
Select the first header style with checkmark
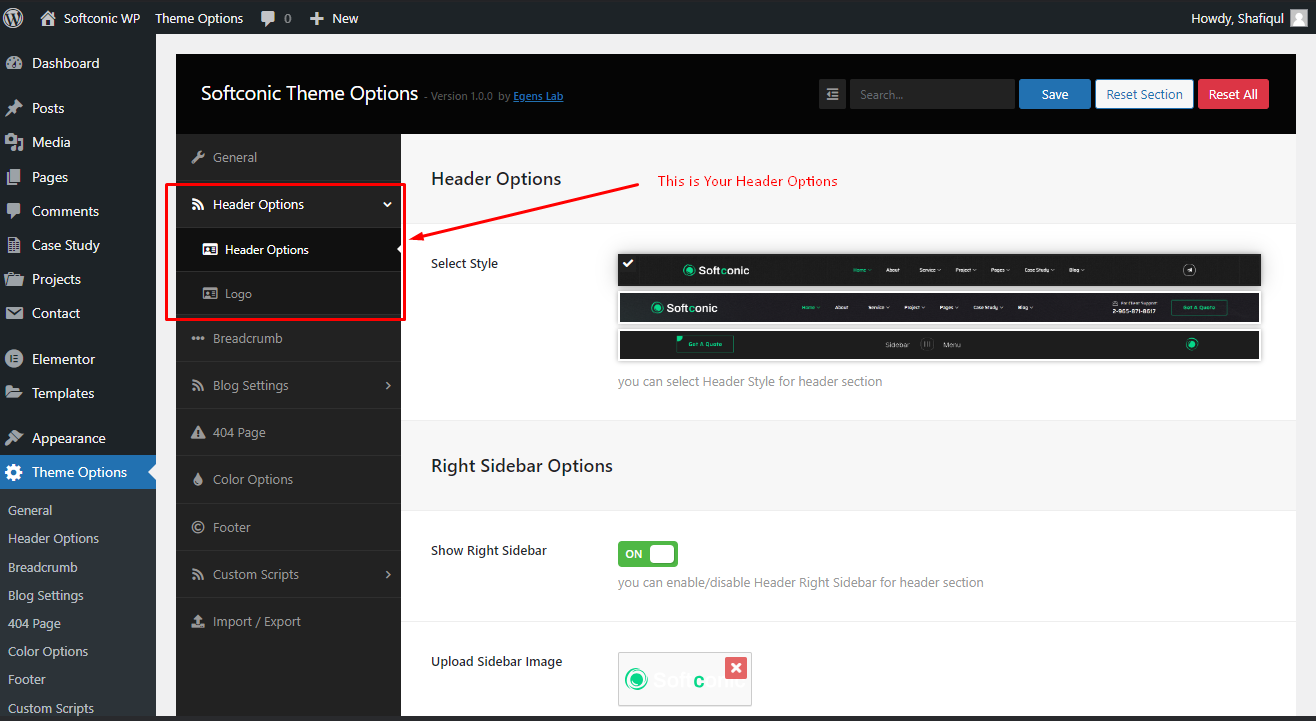[939, 270]
